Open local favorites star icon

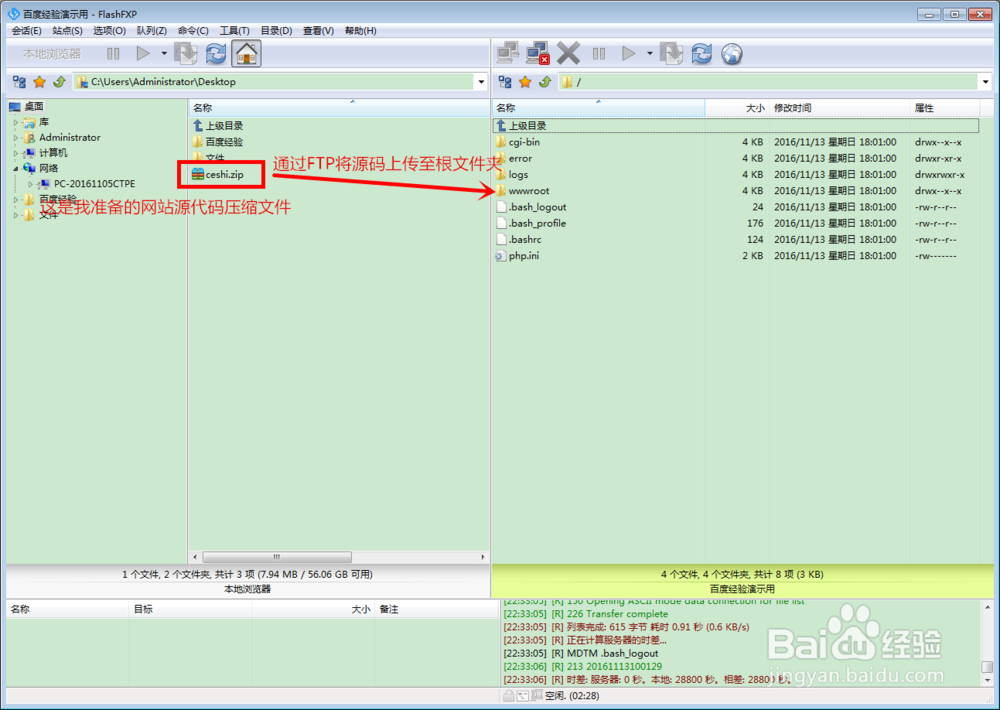coord(40,82)
